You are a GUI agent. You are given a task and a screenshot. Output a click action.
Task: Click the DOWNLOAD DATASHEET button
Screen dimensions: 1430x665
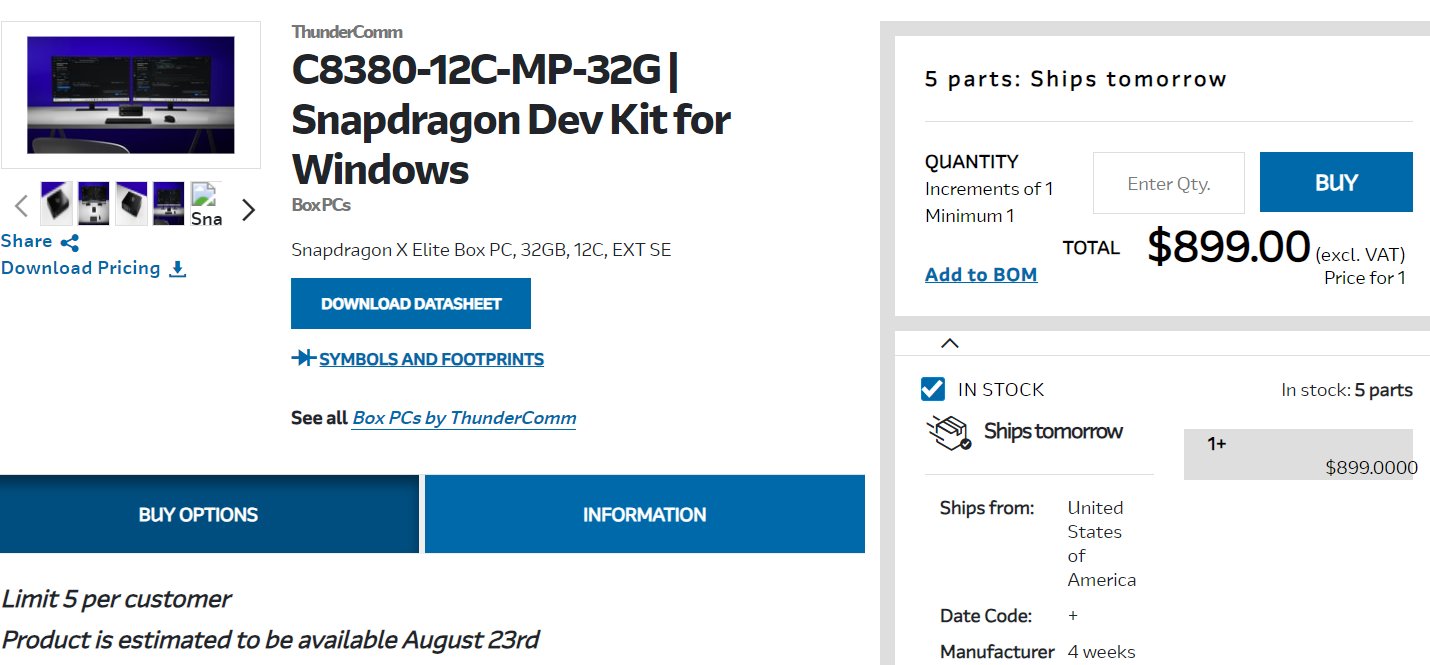pyautogui.click(x=411, y=303)
